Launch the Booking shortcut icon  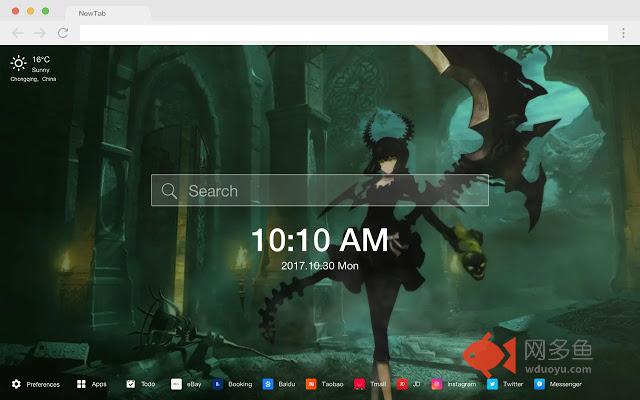click(218, 384)
